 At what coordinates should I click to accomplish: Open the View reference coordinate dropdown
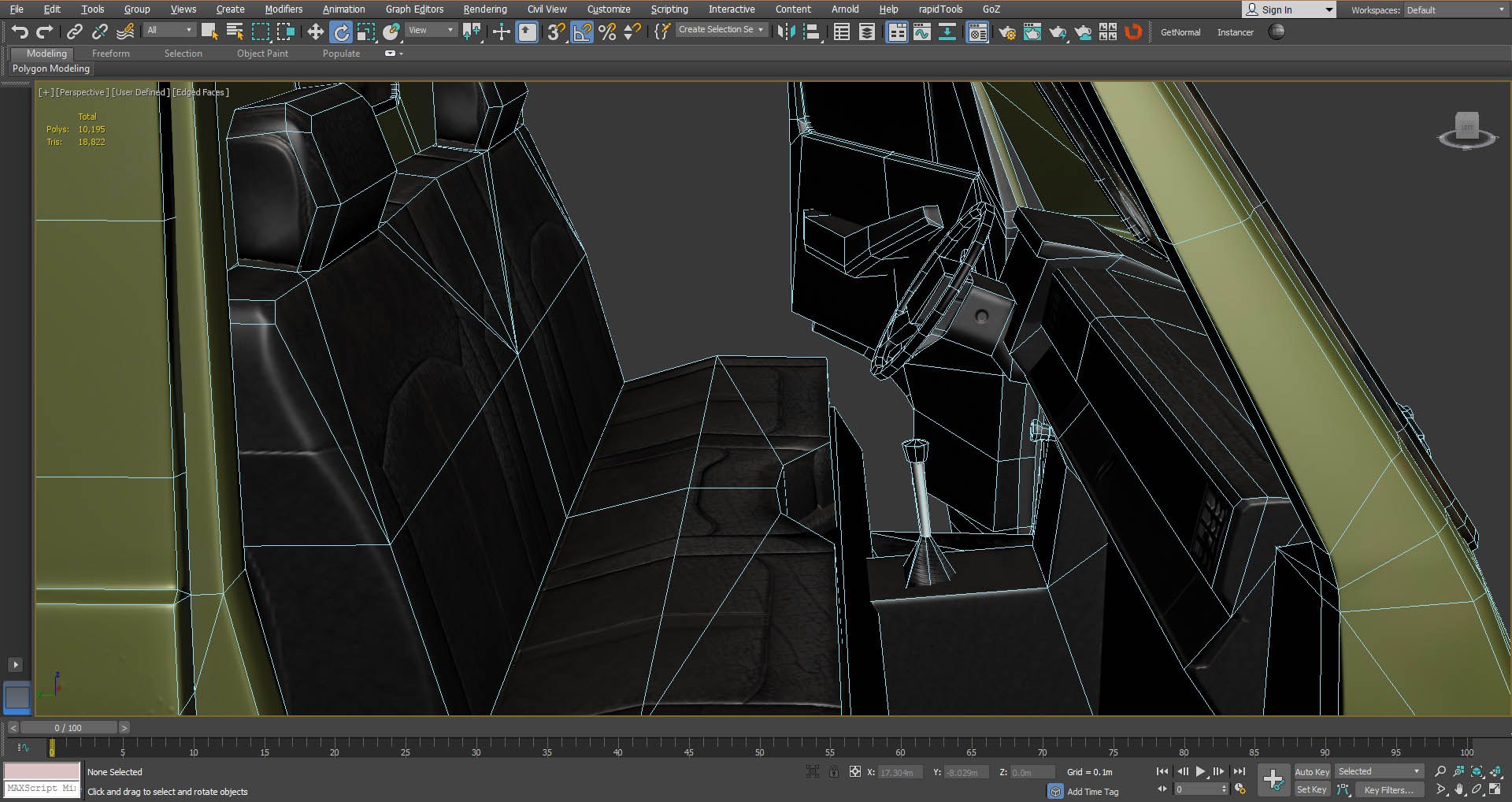(431, 30)
